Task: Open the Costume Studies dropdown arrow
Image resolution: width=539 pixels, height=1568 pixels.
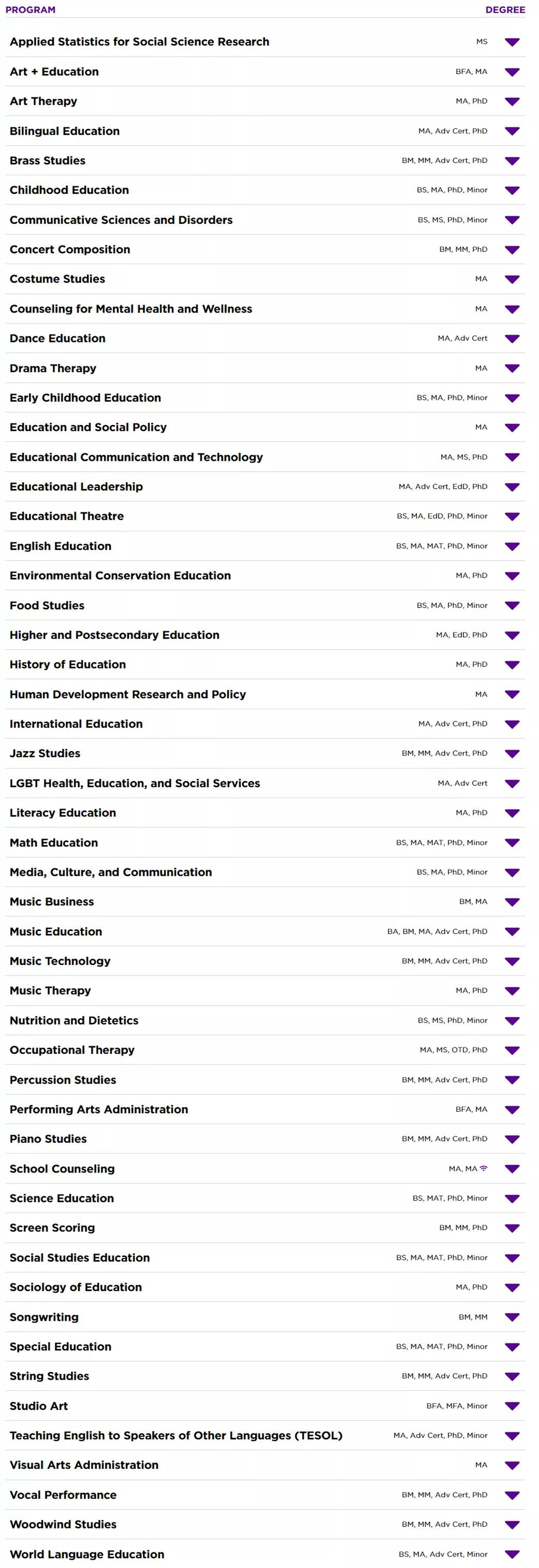Action: (512, 280)
